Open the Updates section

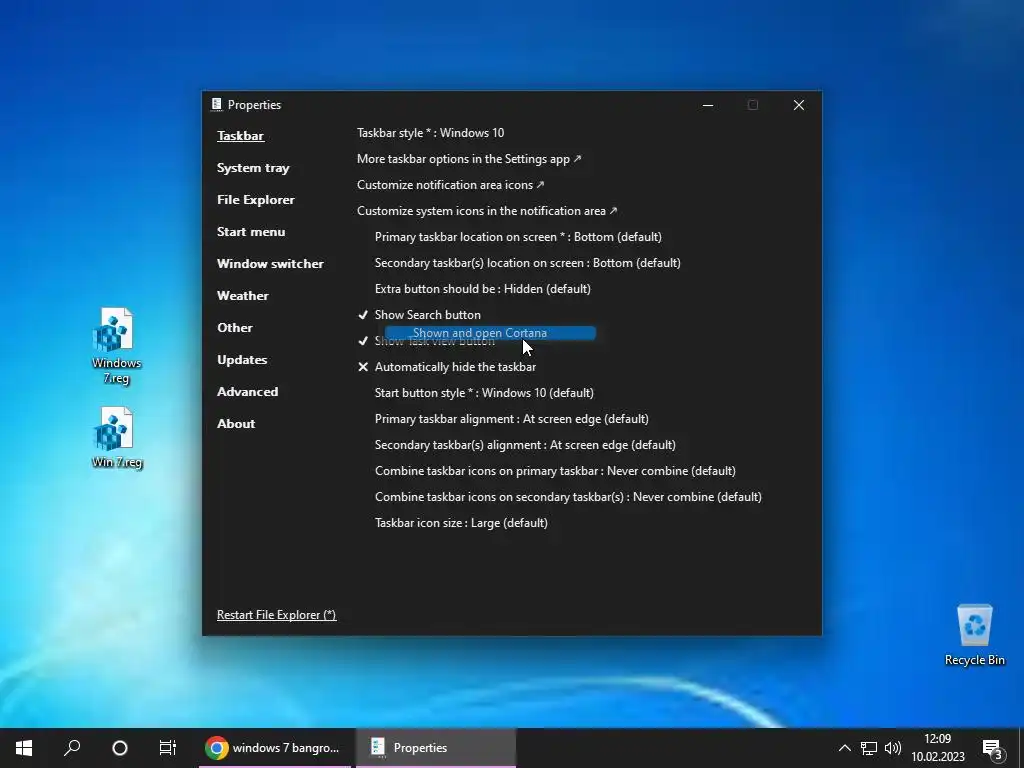(x=242, y=360)
